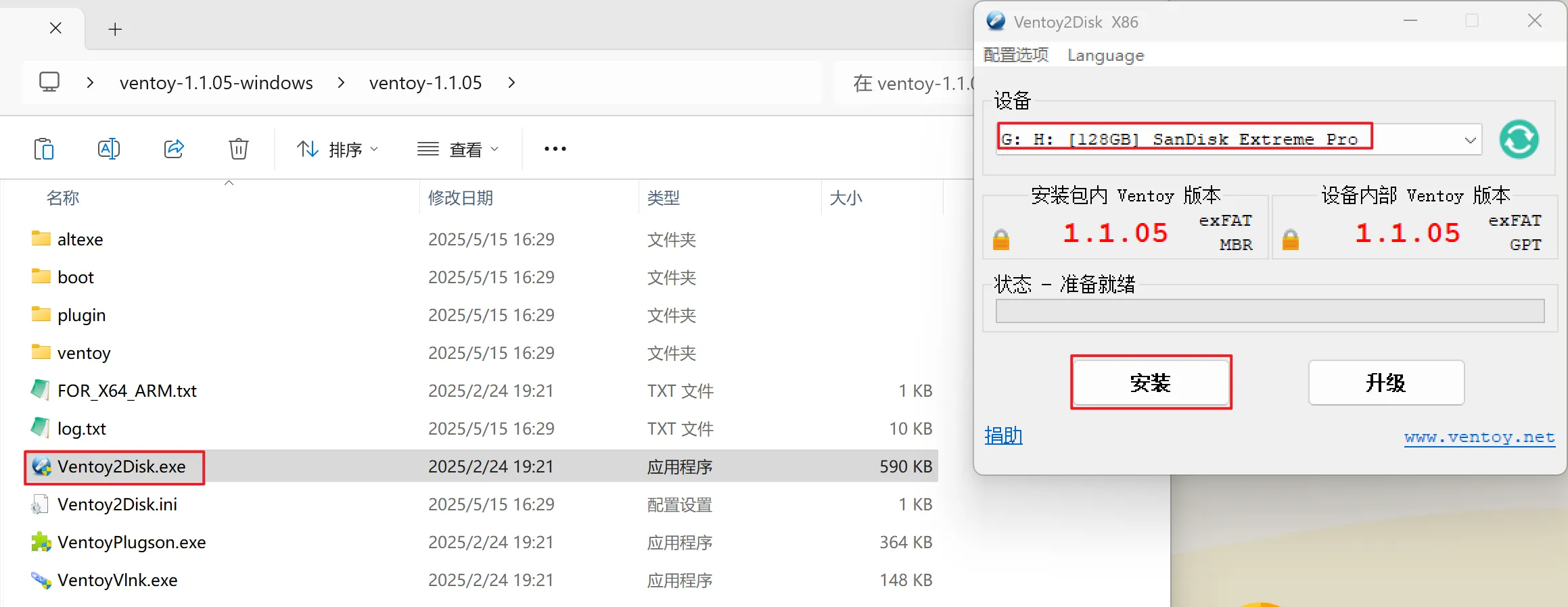
Task: Select the plugin folder icon
Action: tap(41, 314)
